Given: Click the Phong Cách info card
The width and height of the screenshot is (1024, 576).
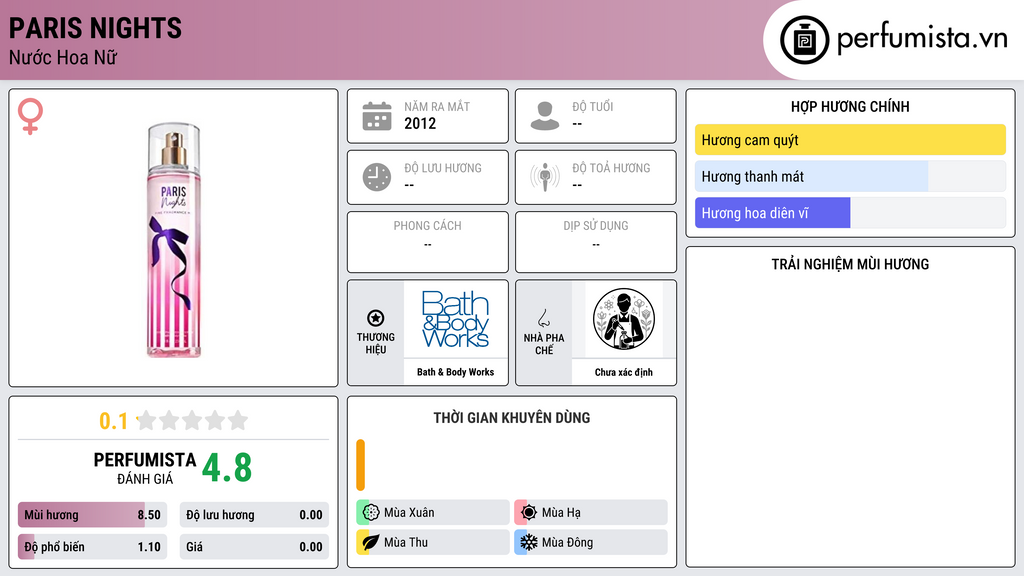Looking at the screenshot, I should 428,242.
